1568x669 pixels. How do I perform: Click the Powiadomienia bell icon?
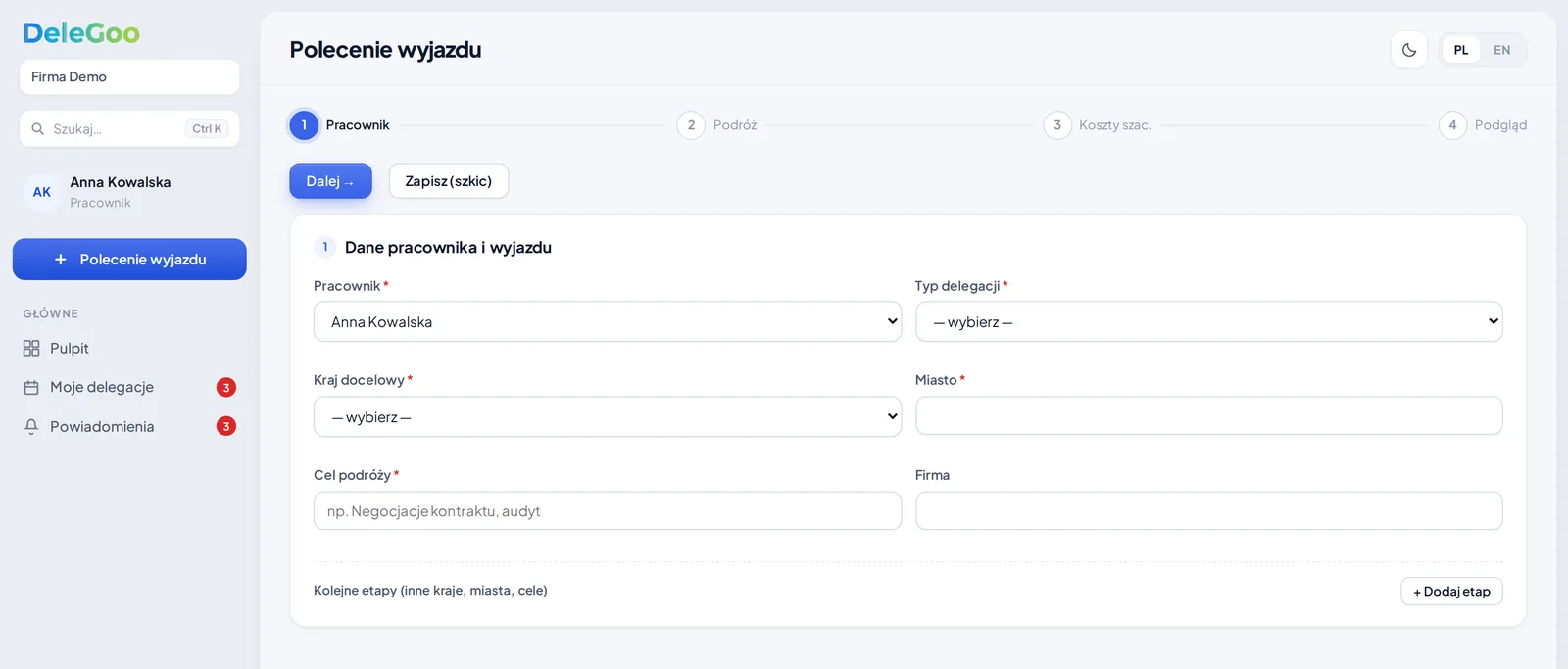tap(31, 427)
